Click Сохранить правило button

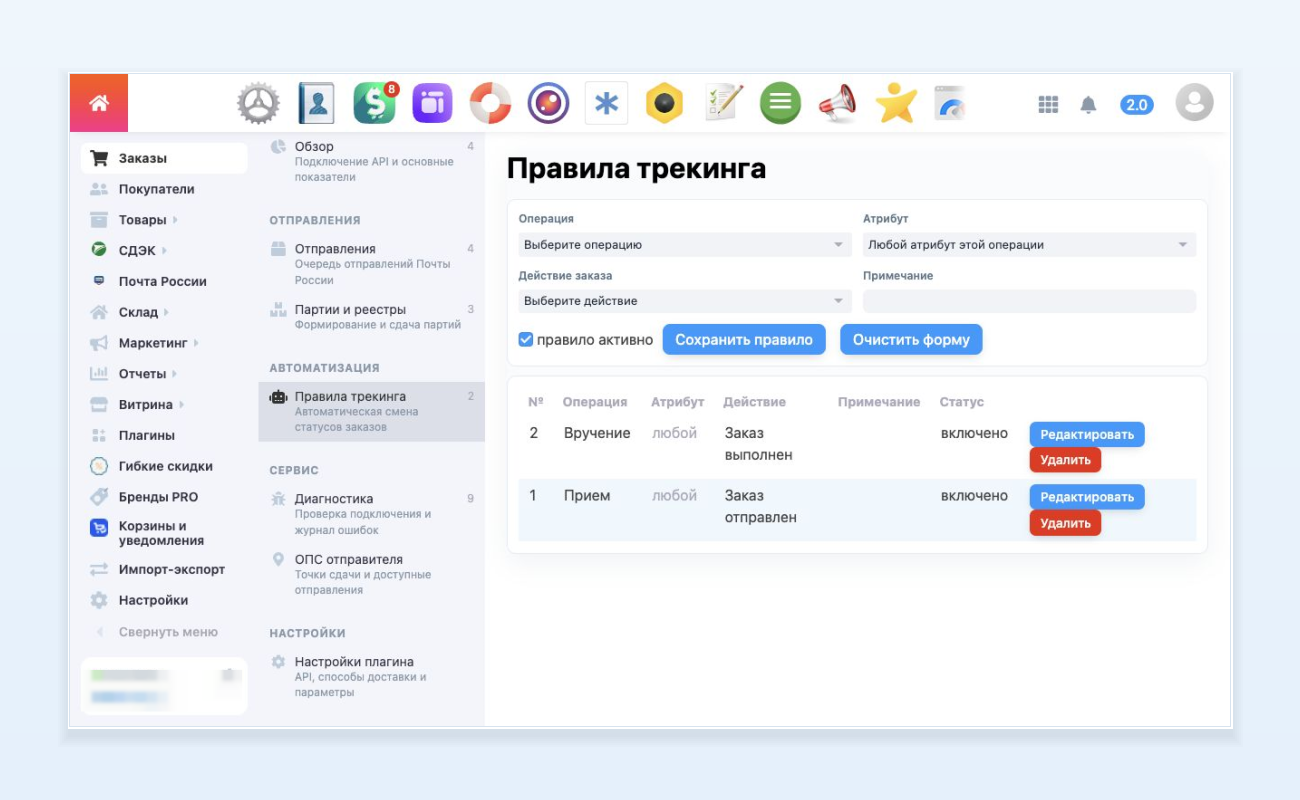pos(744,340)
